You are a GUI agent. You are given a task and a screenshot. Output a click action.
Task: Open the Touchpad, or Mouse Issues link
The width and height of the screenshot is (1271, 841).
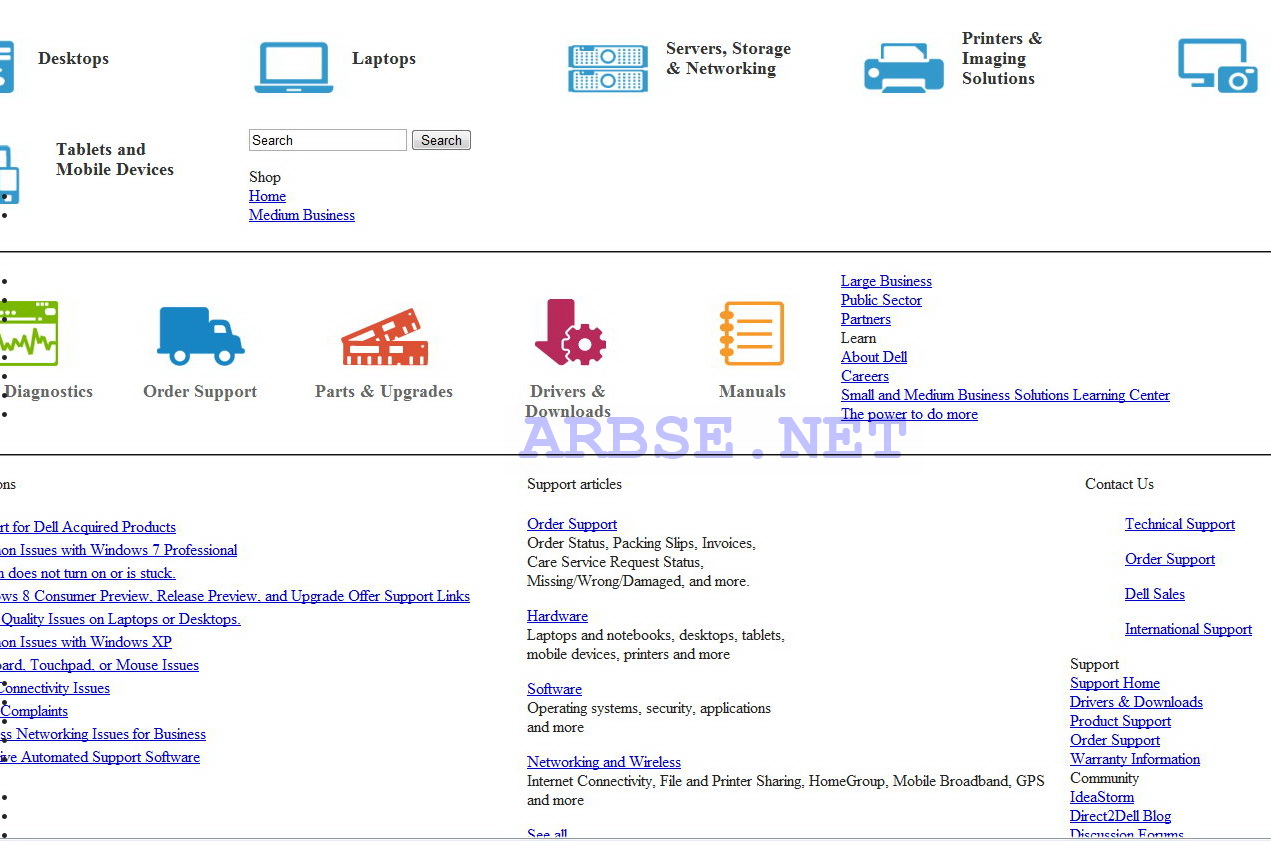[100, 665]
